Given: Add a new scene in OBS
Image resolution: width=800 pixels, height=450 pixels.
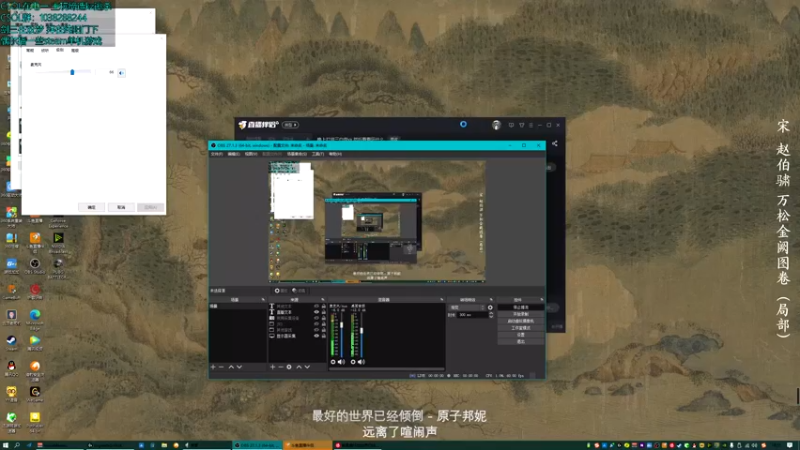Looking at the screenshot, I should point(213,367).
